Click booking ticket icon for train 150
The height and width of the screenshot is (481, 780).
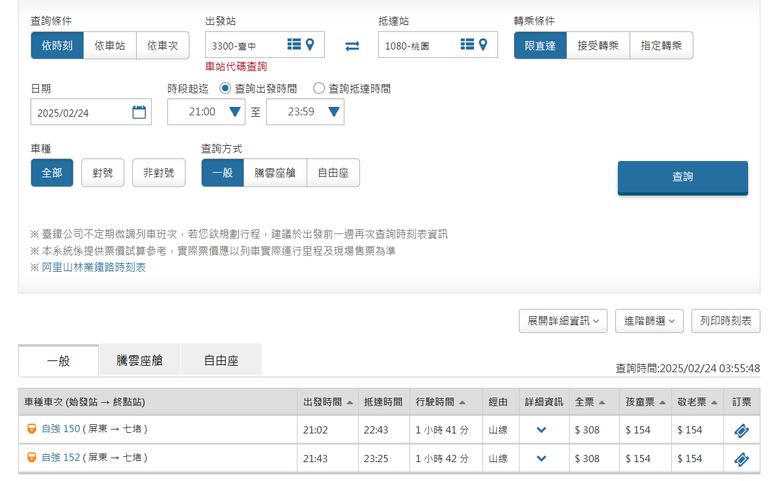pos(741,431)
